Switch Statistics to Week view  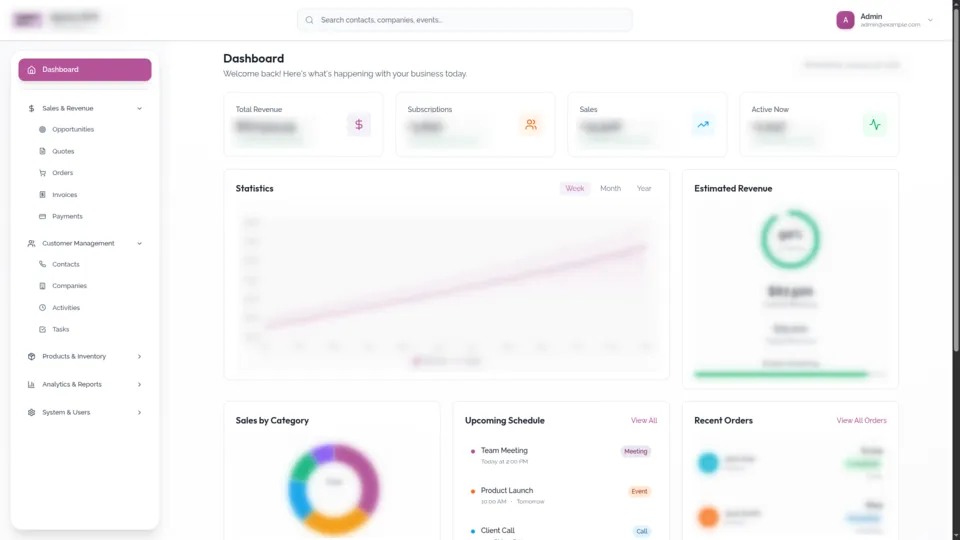pyautogui.click(x=574, y=189)
